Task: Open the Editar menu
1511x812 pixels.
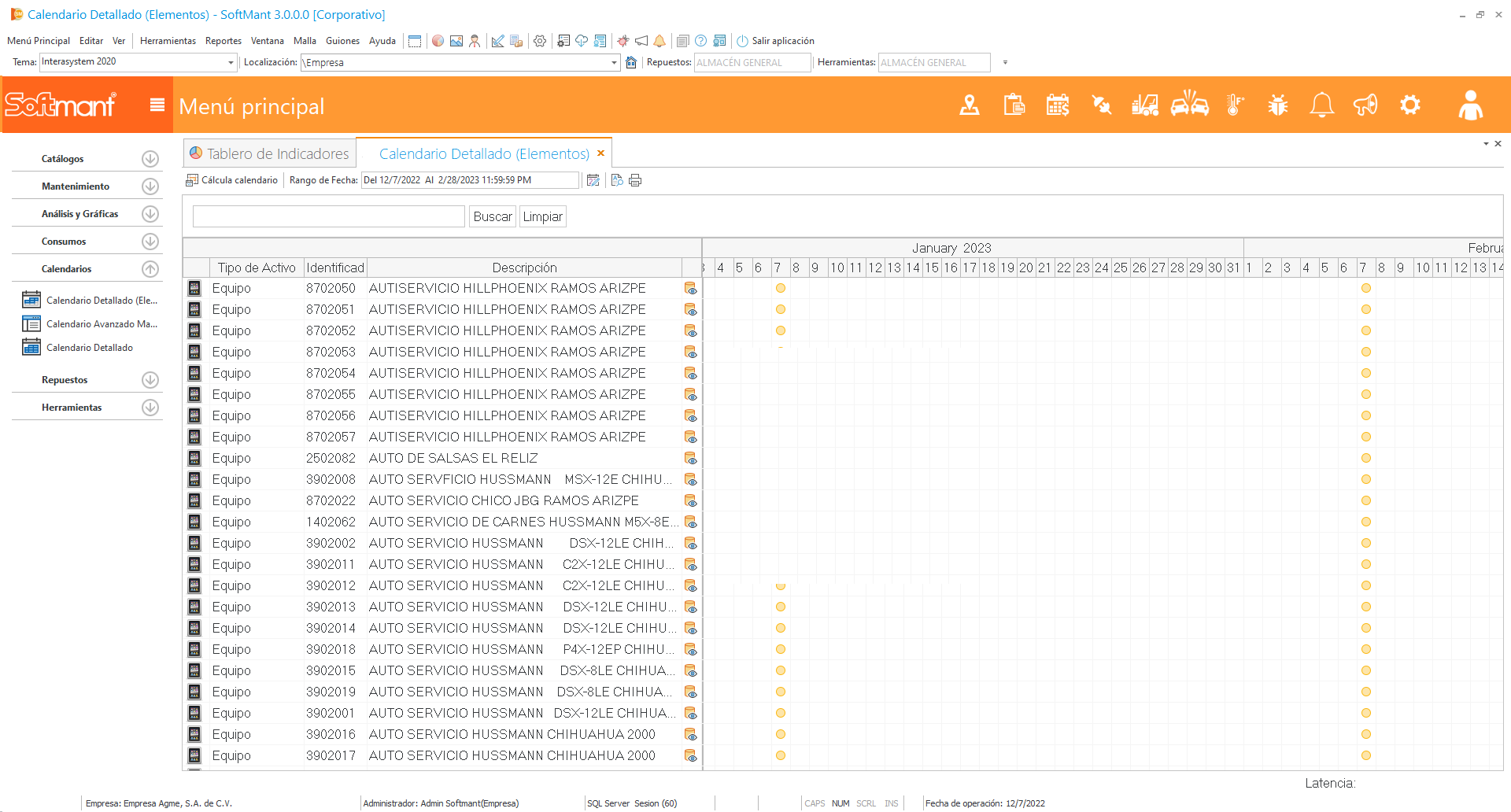Action: [x=91, y=41]
